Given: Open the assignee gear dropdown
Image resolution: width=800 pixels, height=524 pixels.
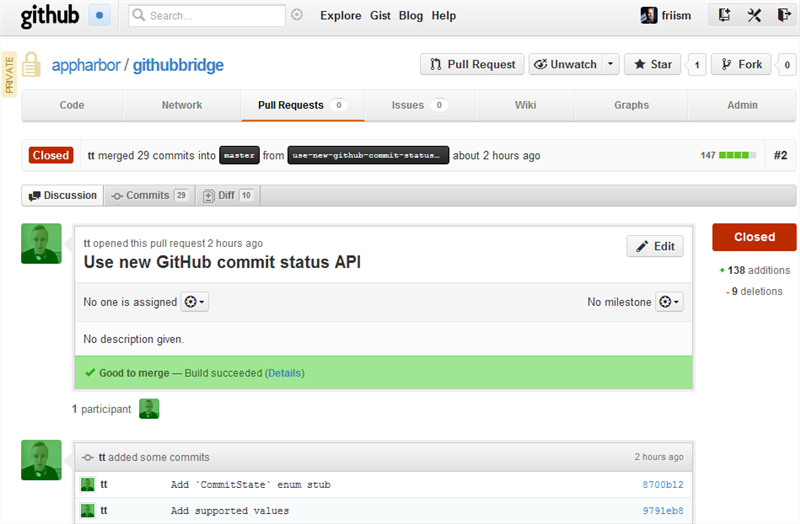Looking at the screenshot, I should [x=194, y=302].
